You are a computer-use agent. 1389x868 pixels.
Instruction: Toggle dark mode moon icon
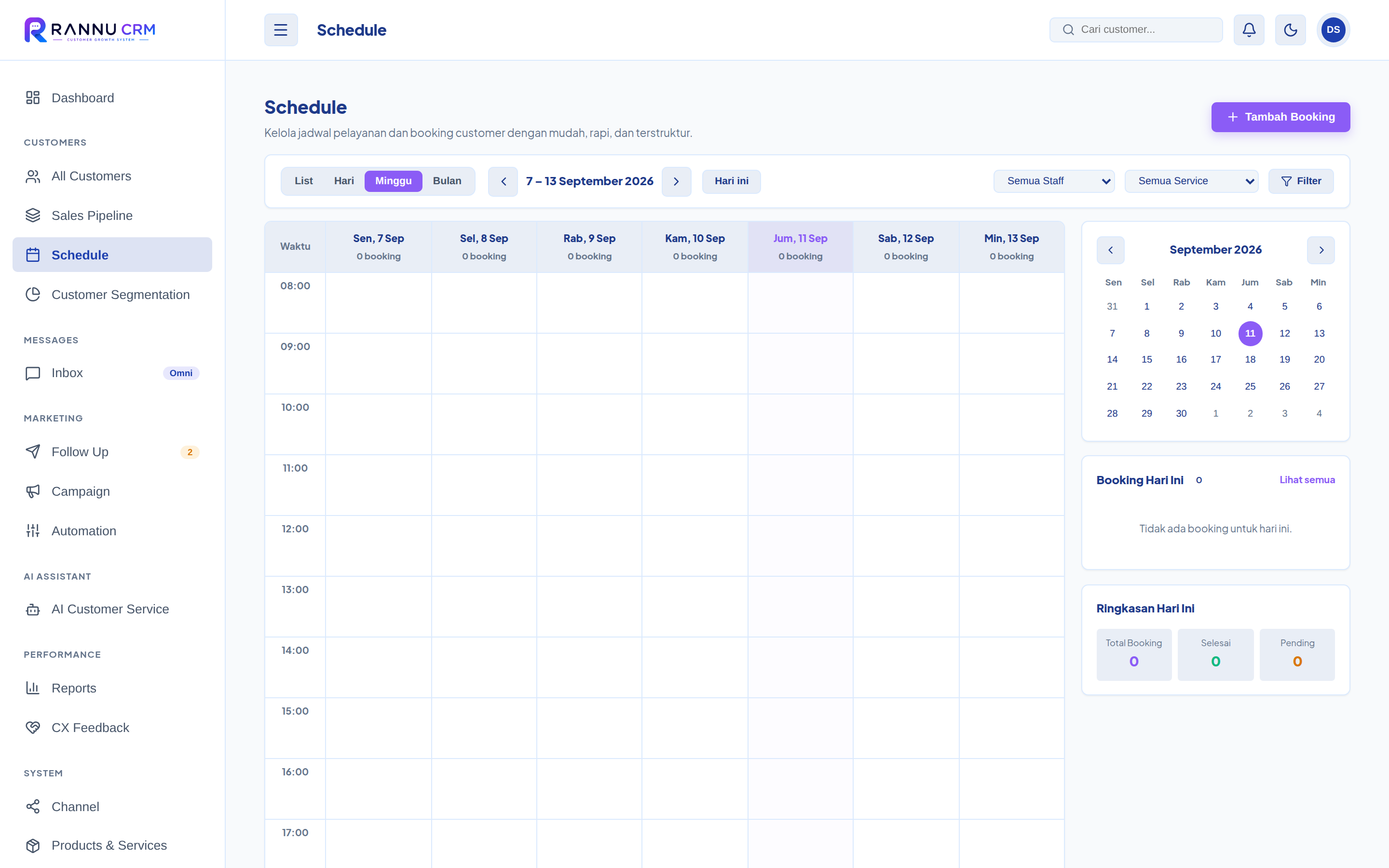[1290, 30]
